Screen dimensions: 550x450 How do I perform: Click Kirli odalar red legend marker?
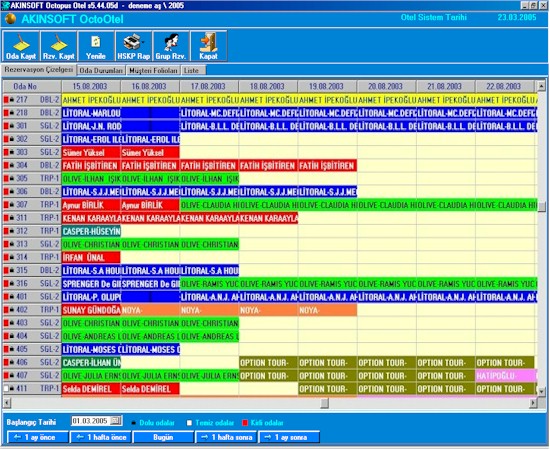coord(245,423)
